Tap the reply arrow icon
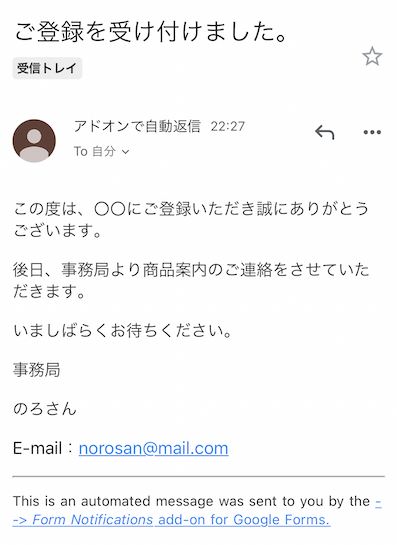This screenshot has width=397, height=545. [324, 132]
